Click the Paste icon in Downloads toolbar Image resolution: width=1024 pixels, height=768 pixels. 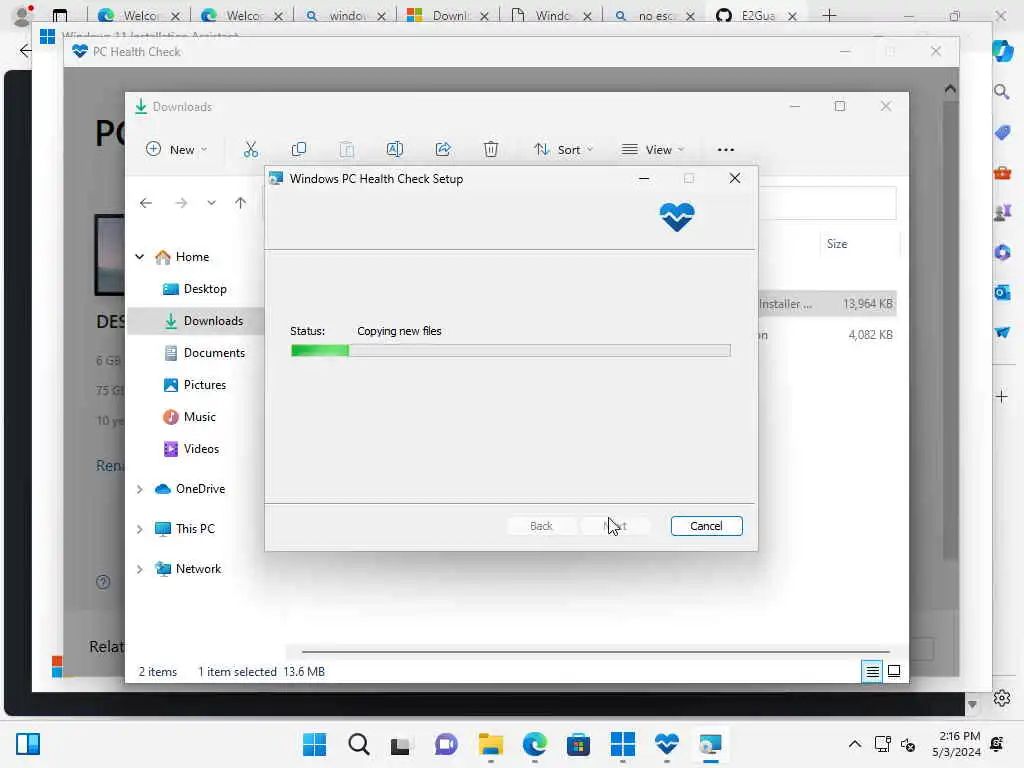pyautogui.click(x=347, y=150)
